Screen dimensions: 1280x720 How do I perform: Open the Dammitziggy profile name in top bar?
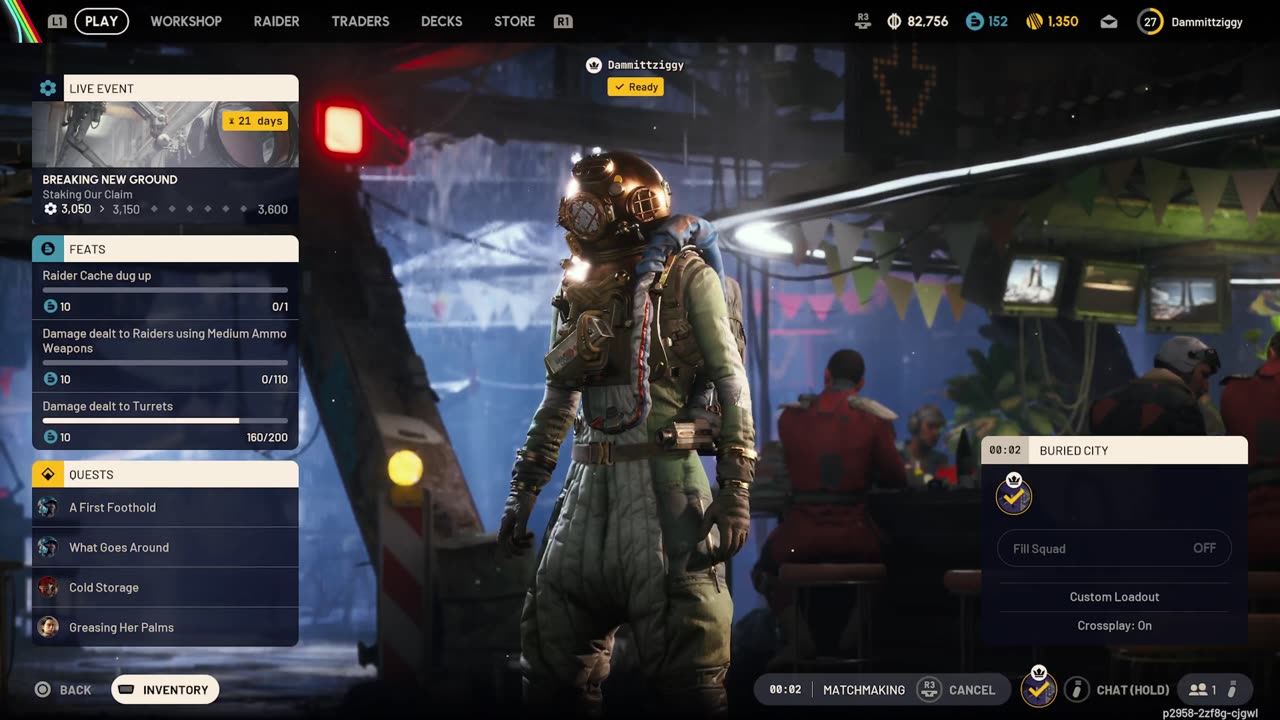pos(1207,22)
